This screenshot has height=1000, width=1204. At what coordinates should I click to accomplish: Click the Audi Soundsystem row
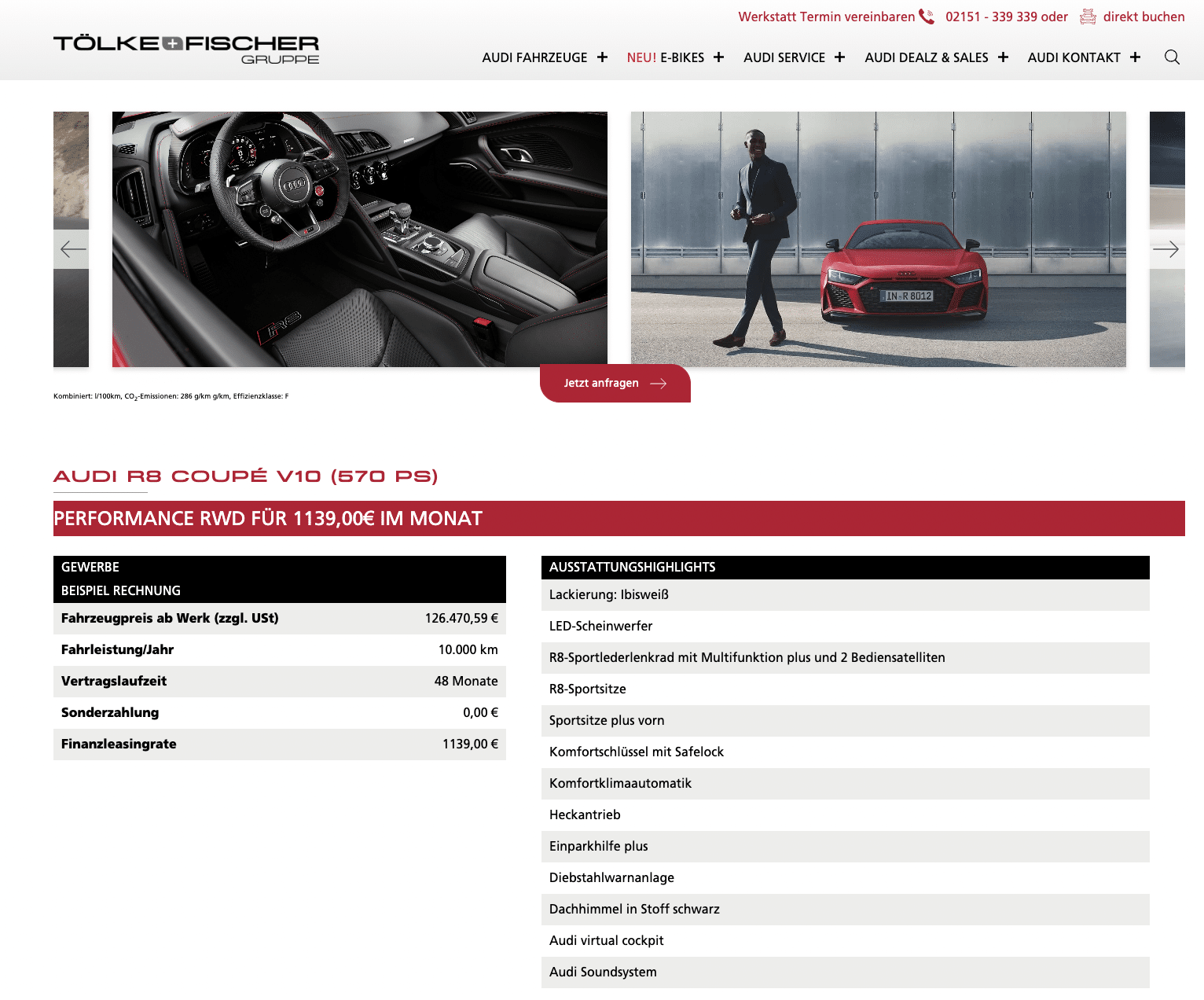click(x=846, y=972)
